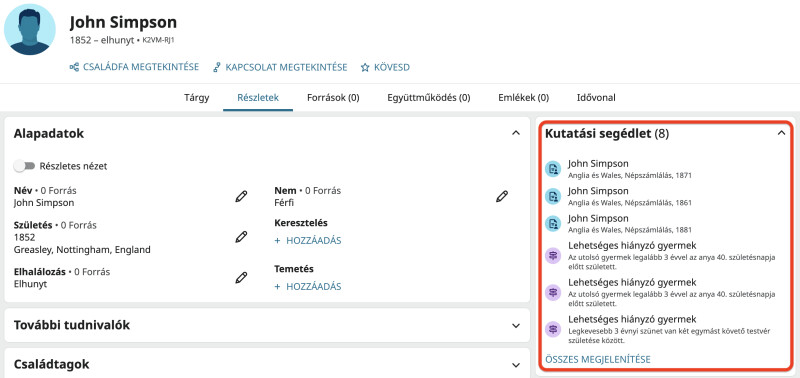Click the John Simpson page heading
The image size is (800, 378).
click(x=123, y=22)
